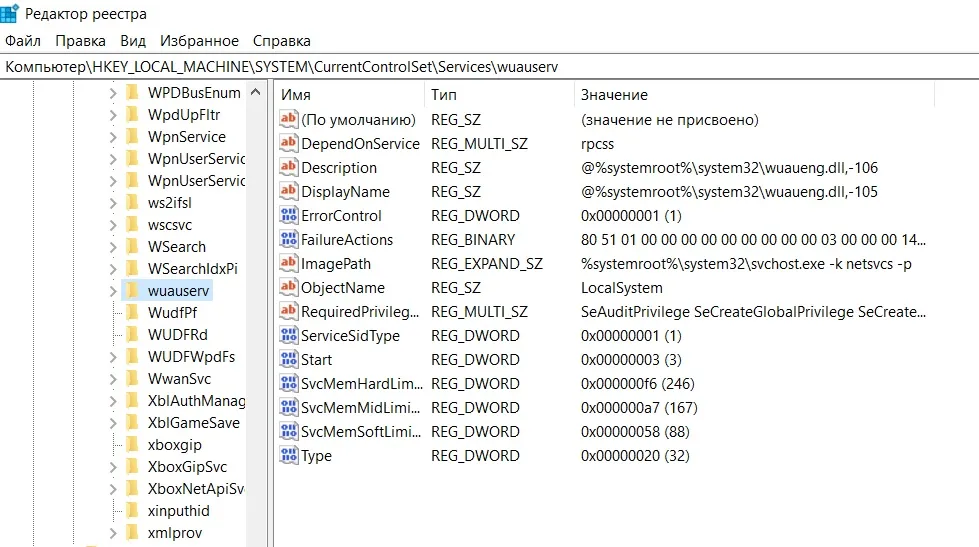Expand the WwanSvc tree node
979x547 pixels.
113,379
